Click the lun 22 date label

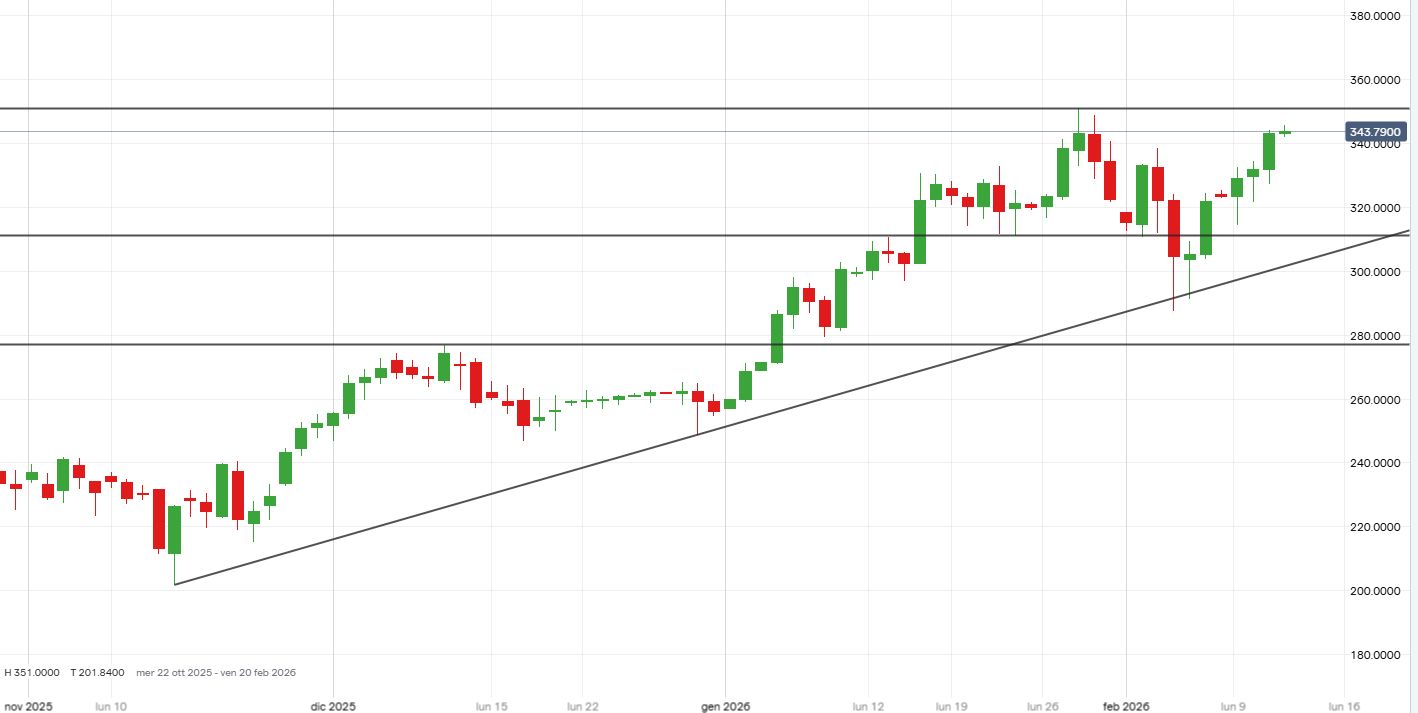[582, 706]
